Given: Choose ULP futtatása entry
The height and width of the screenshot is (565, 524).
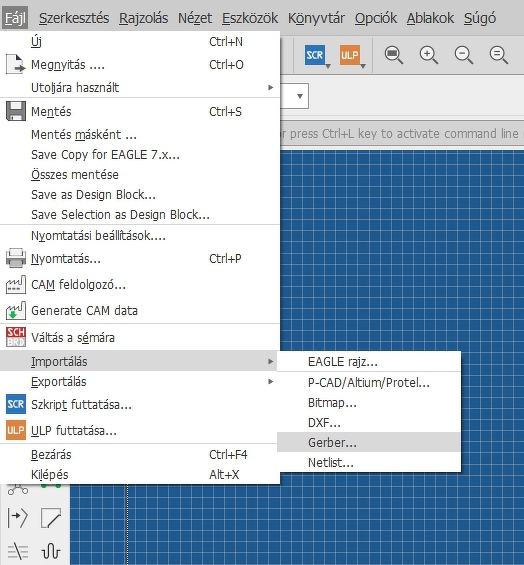Looking at the screenshot, I should [x=140, y=431].
